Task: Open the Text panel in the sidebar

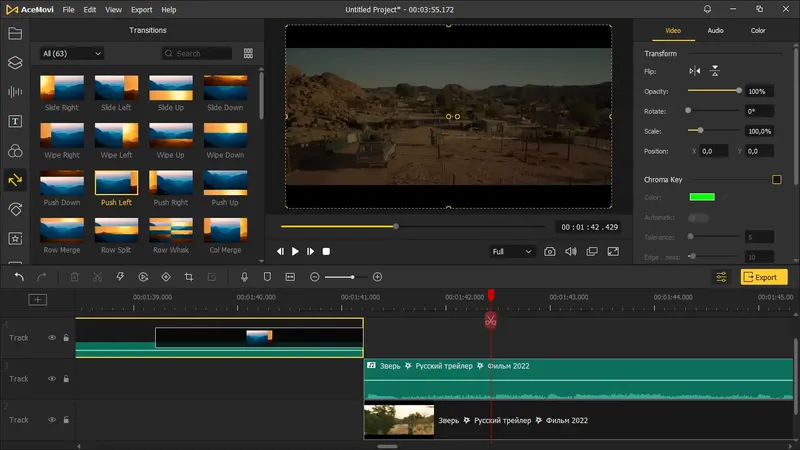Action: tap(15, 121)
